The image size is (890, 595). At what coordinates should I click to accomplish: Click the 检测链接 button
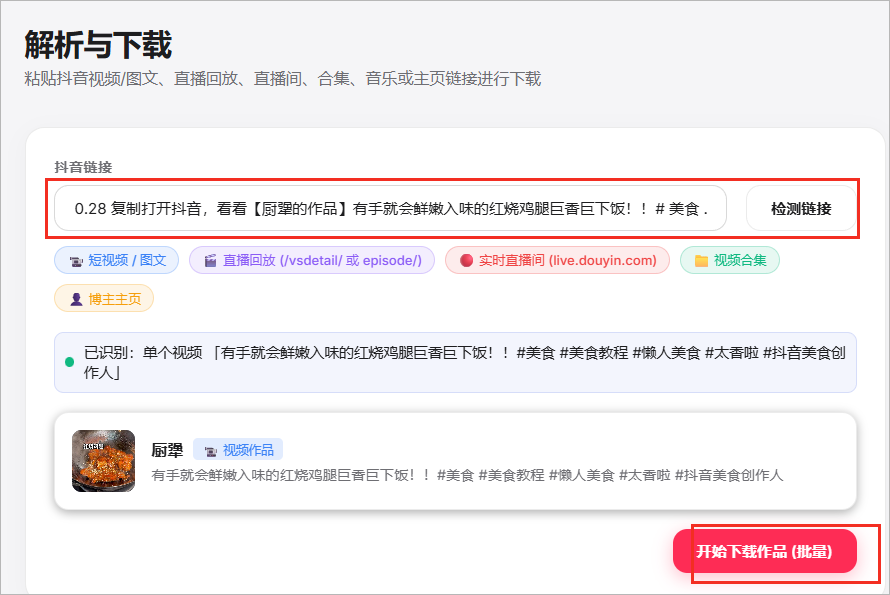[801, 208]
